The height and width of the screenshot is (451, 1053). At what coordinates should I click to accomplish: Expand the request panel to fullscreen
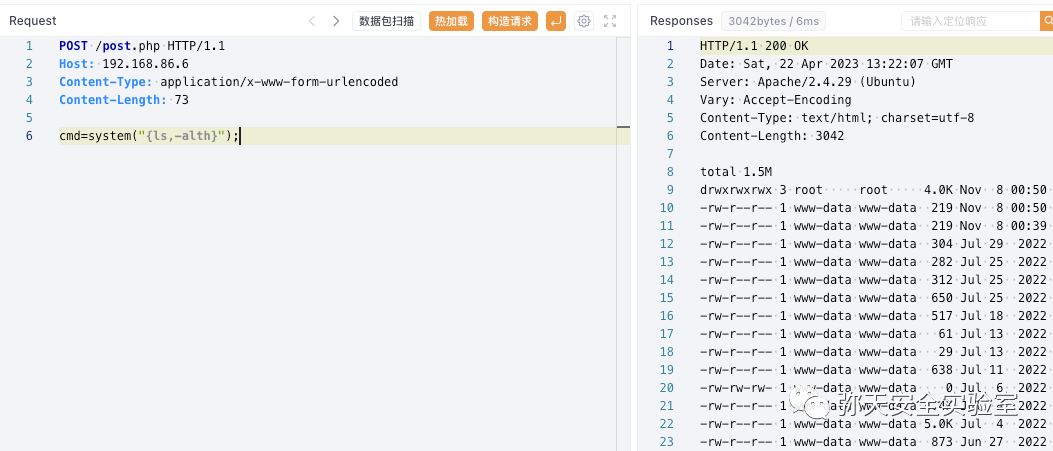(610, 21)
